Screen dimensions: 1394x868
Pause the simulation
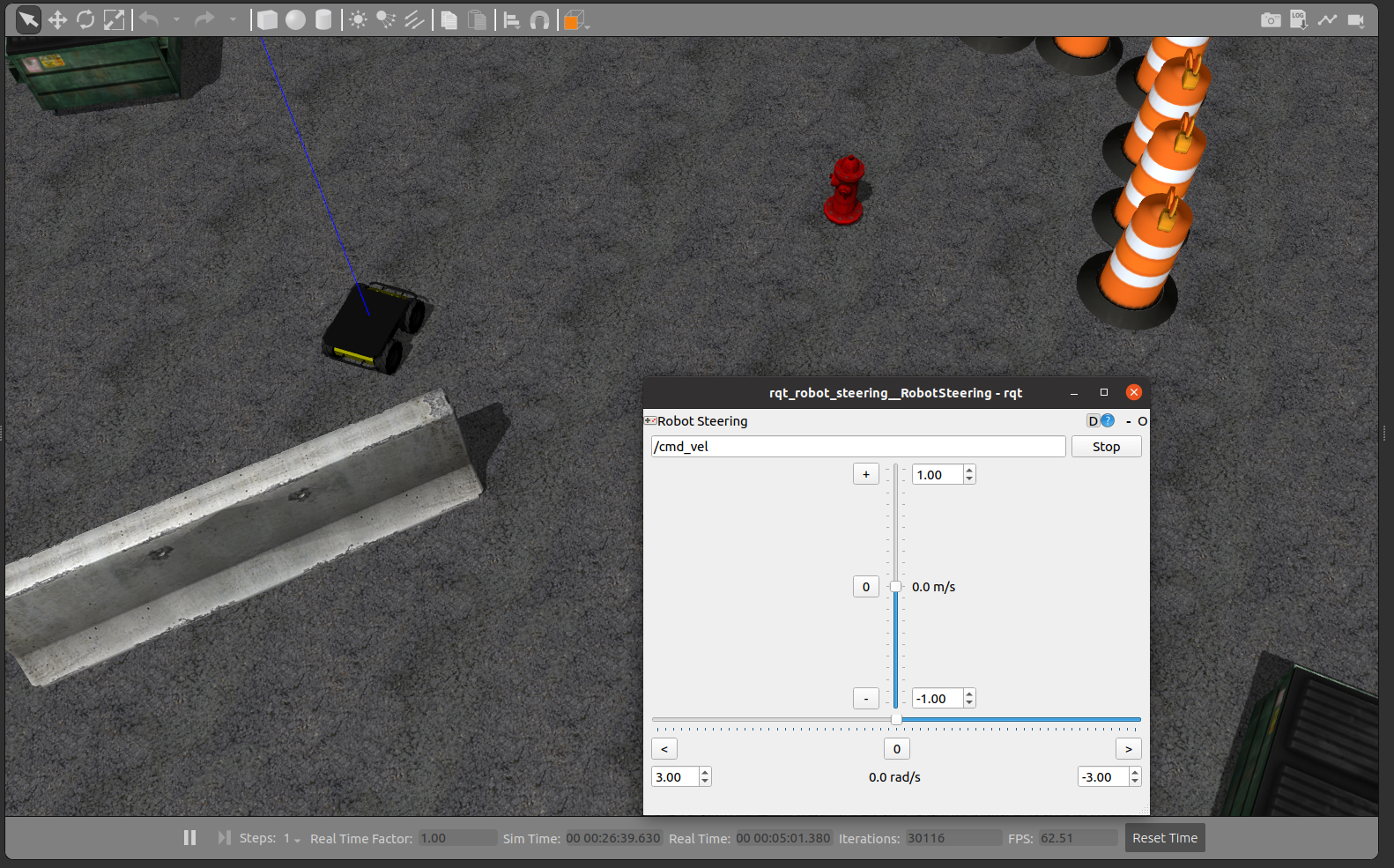coord(189,838)
